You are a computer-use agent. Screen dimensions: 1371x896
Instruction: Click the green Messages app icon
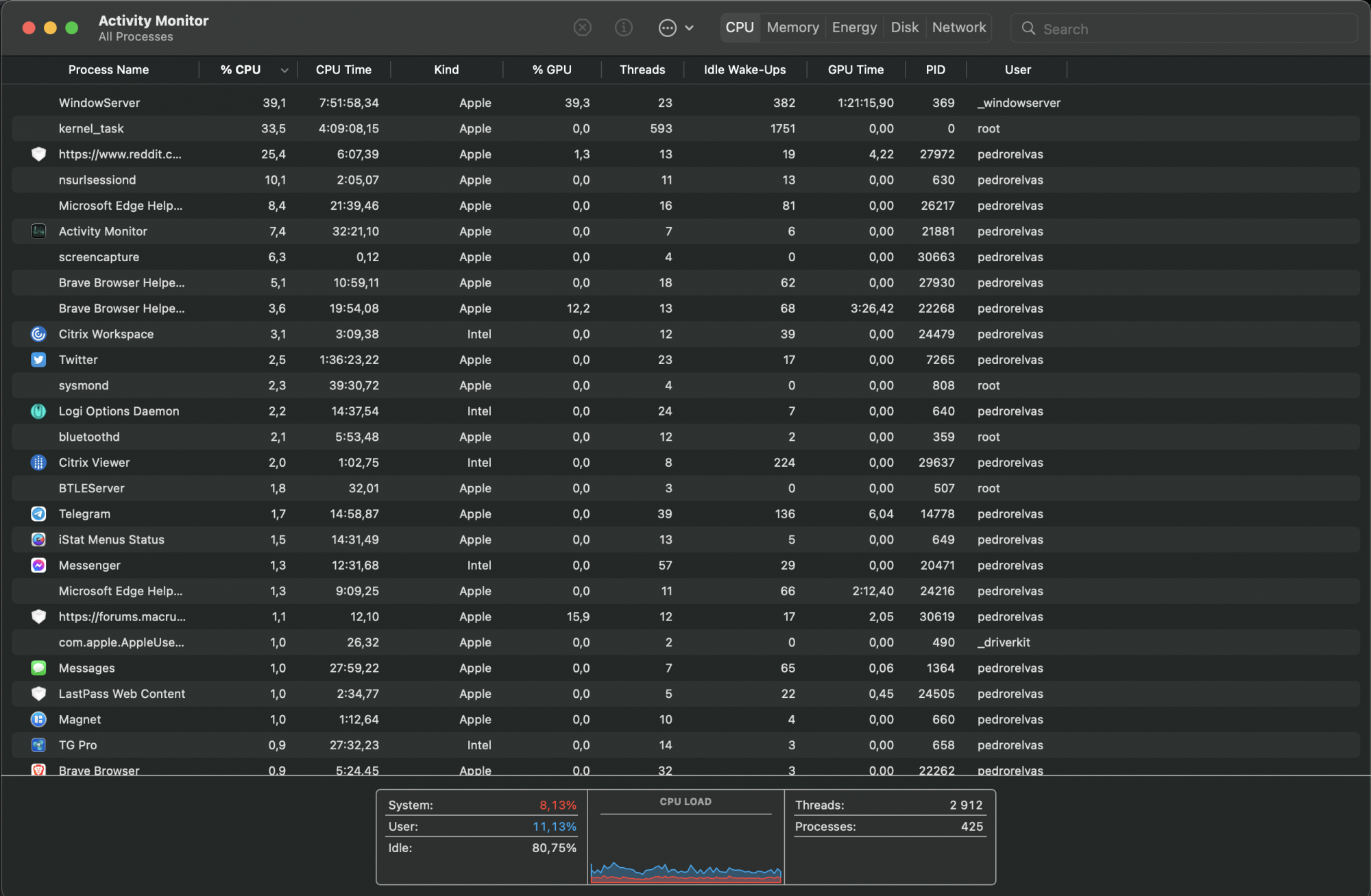point(38,668)
